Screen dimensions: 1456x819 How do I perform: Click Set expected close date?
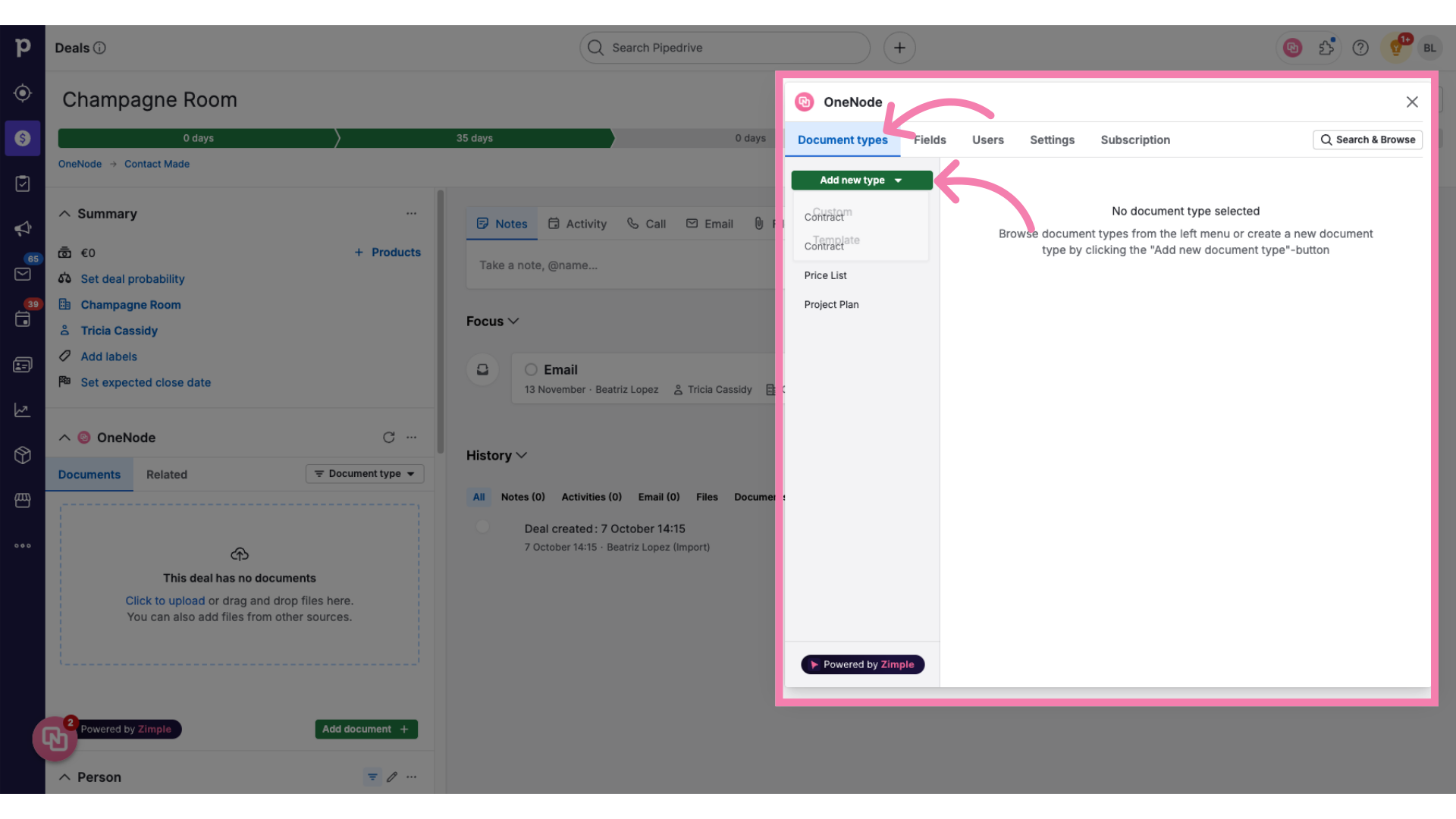(x=146, y=382)
